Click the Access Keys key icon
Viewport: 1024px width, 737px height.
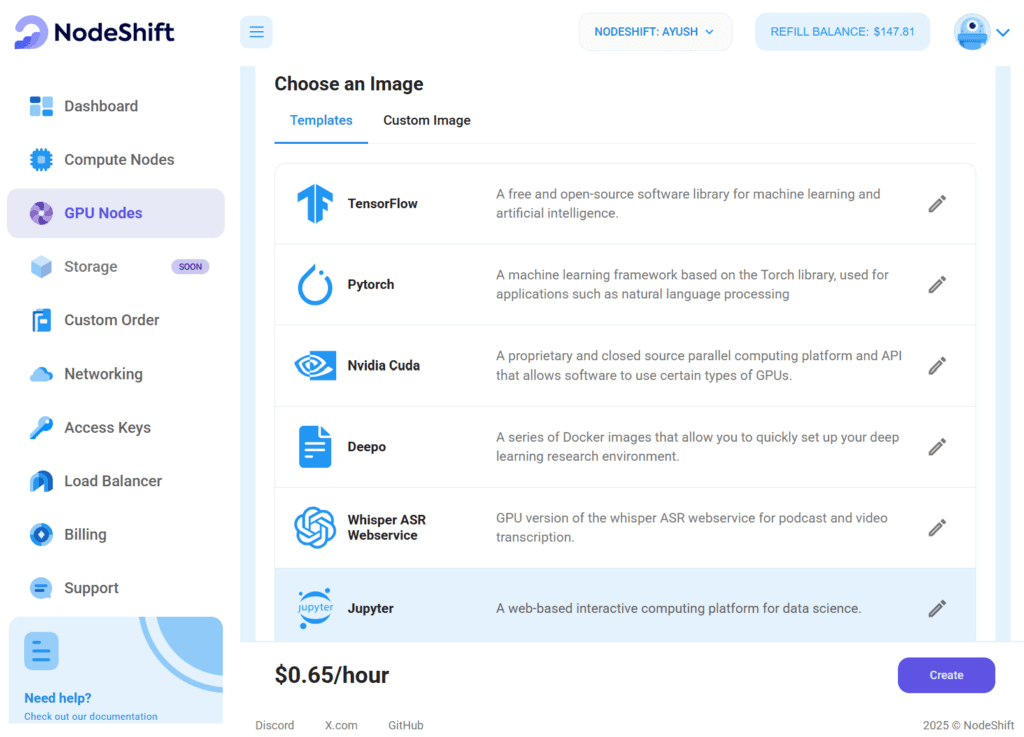coord(41,428)
